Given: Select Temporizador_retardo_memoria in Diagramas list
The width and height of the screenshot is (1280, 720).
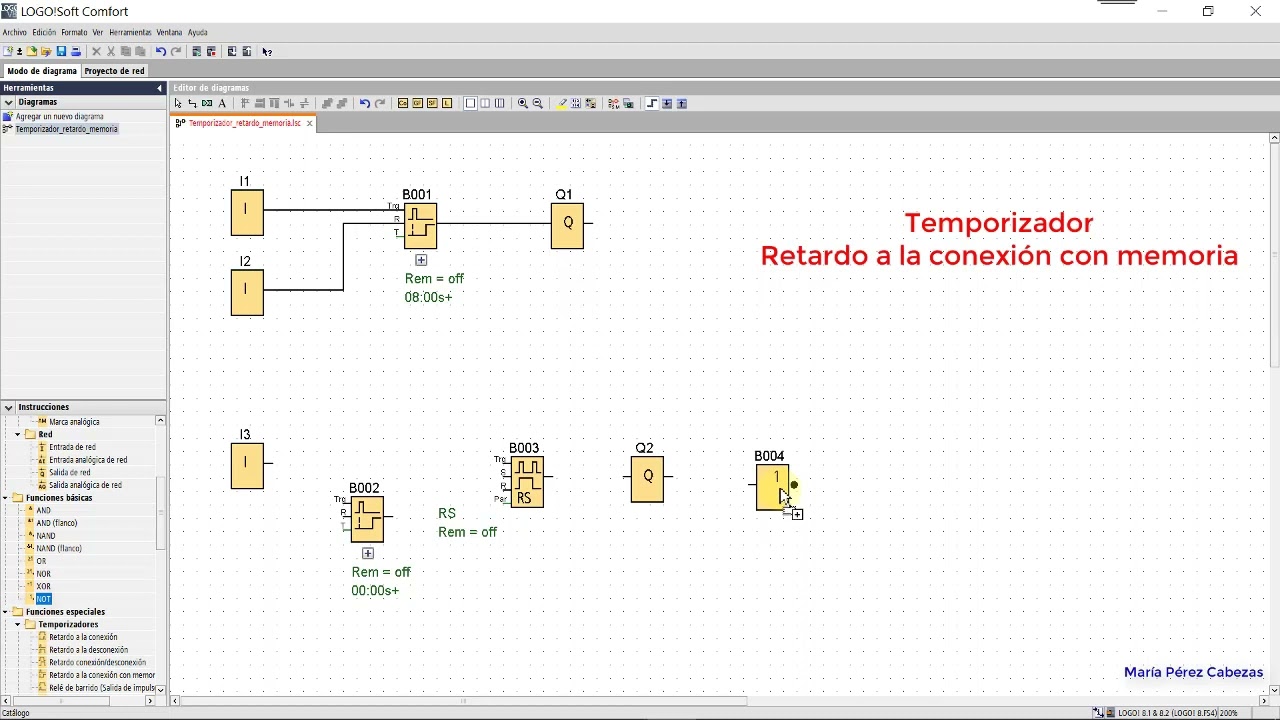Looking at the screenshot, I should point(66,129).
